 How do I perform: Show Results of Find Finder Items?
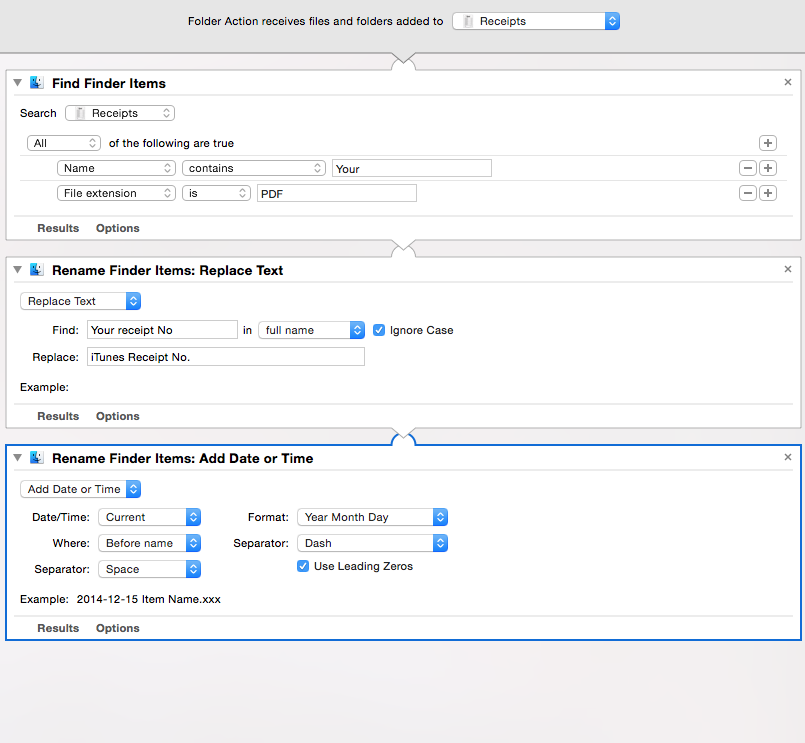(58, 228)
